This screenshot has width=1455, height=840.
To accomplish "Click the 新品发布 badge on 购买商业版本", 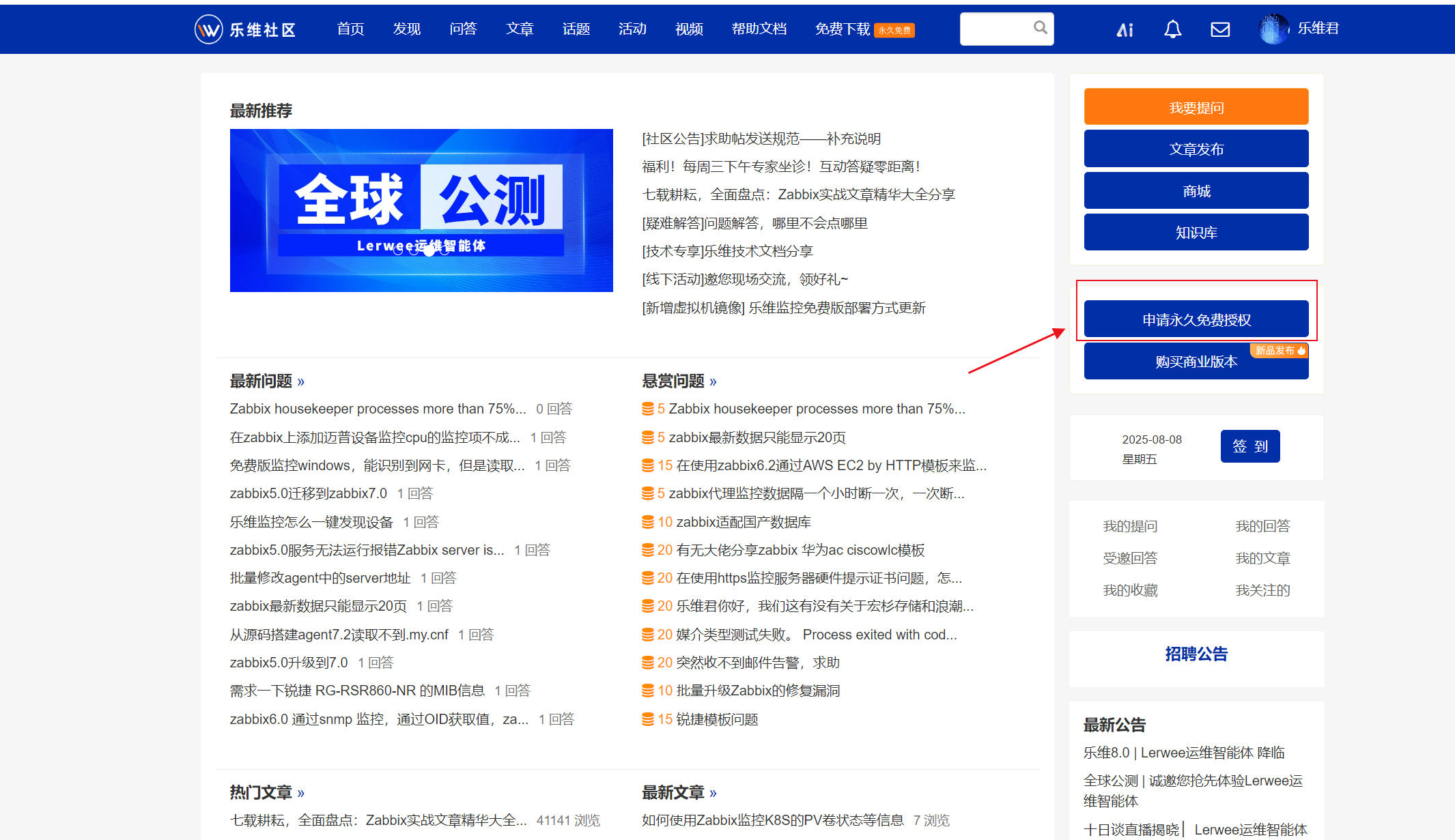I will [1280, 350].
